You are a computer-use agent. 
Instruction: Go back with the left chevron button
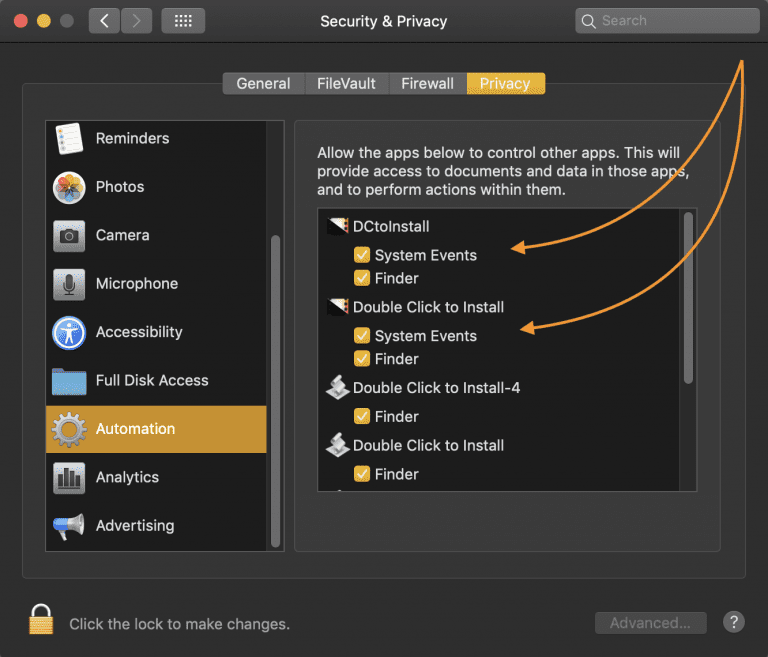click(x=104, y=21)
